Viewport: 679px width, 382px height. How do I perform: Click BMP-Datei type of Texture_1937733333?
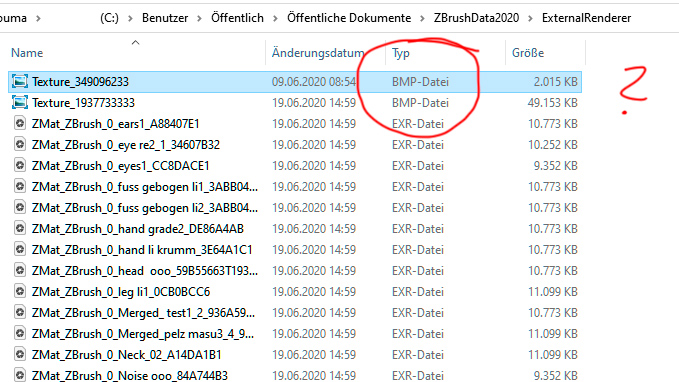[x=420, y=103]
